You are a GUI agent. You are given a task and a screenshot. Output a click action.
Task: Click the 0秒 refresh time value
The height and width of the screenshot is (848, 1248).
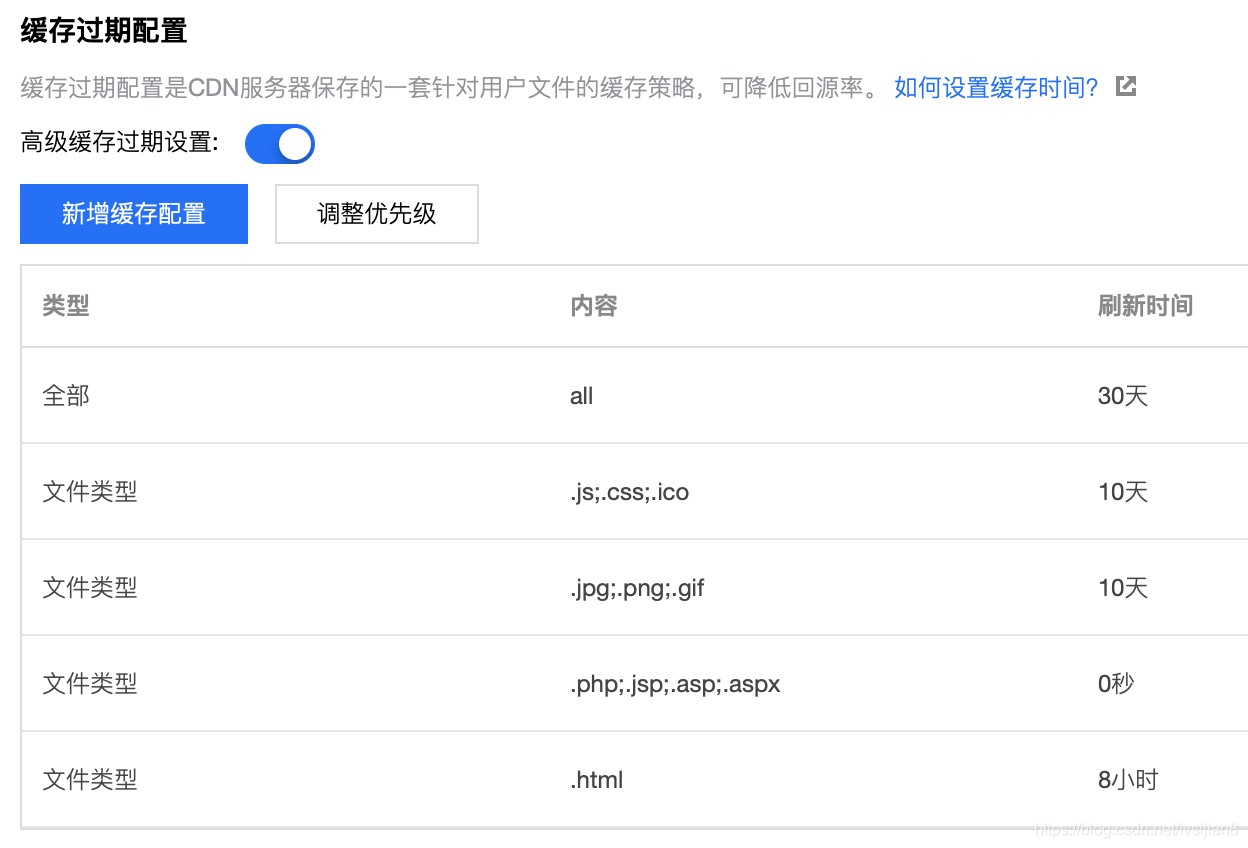click(1116, 684)
